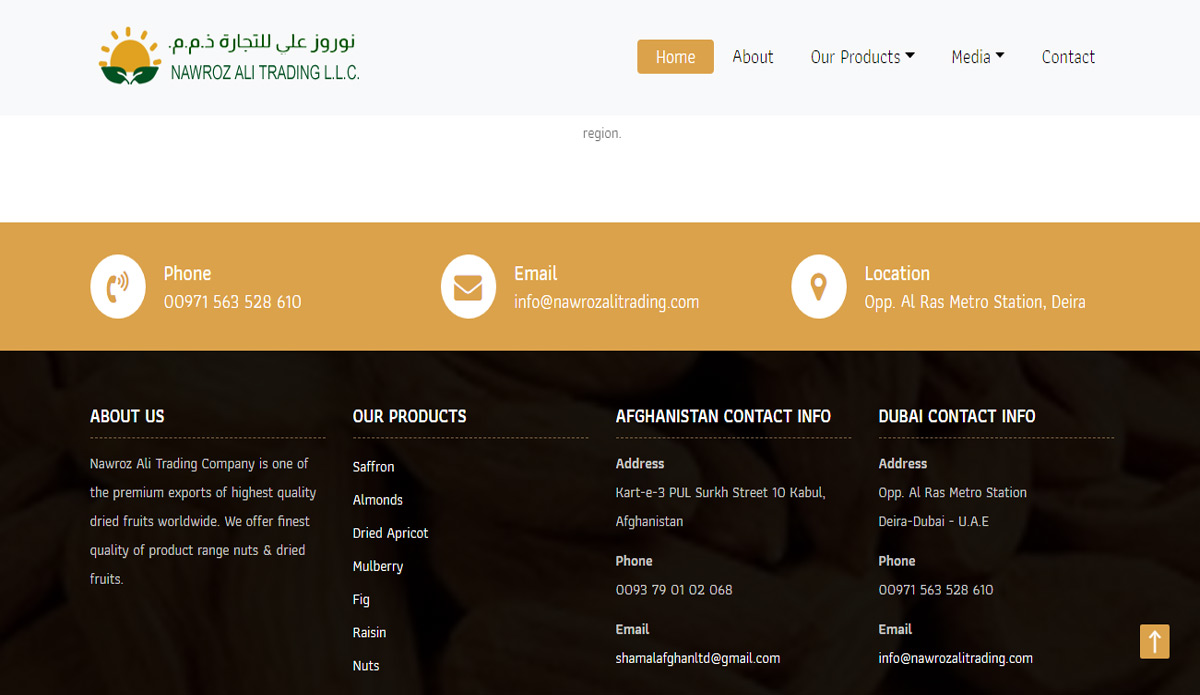Screen dimensions: 1200x695
Task: Click the Dubai phone number 00971 563 528 610 in footer
Action: pyautogui.click(x=935, y=590)
